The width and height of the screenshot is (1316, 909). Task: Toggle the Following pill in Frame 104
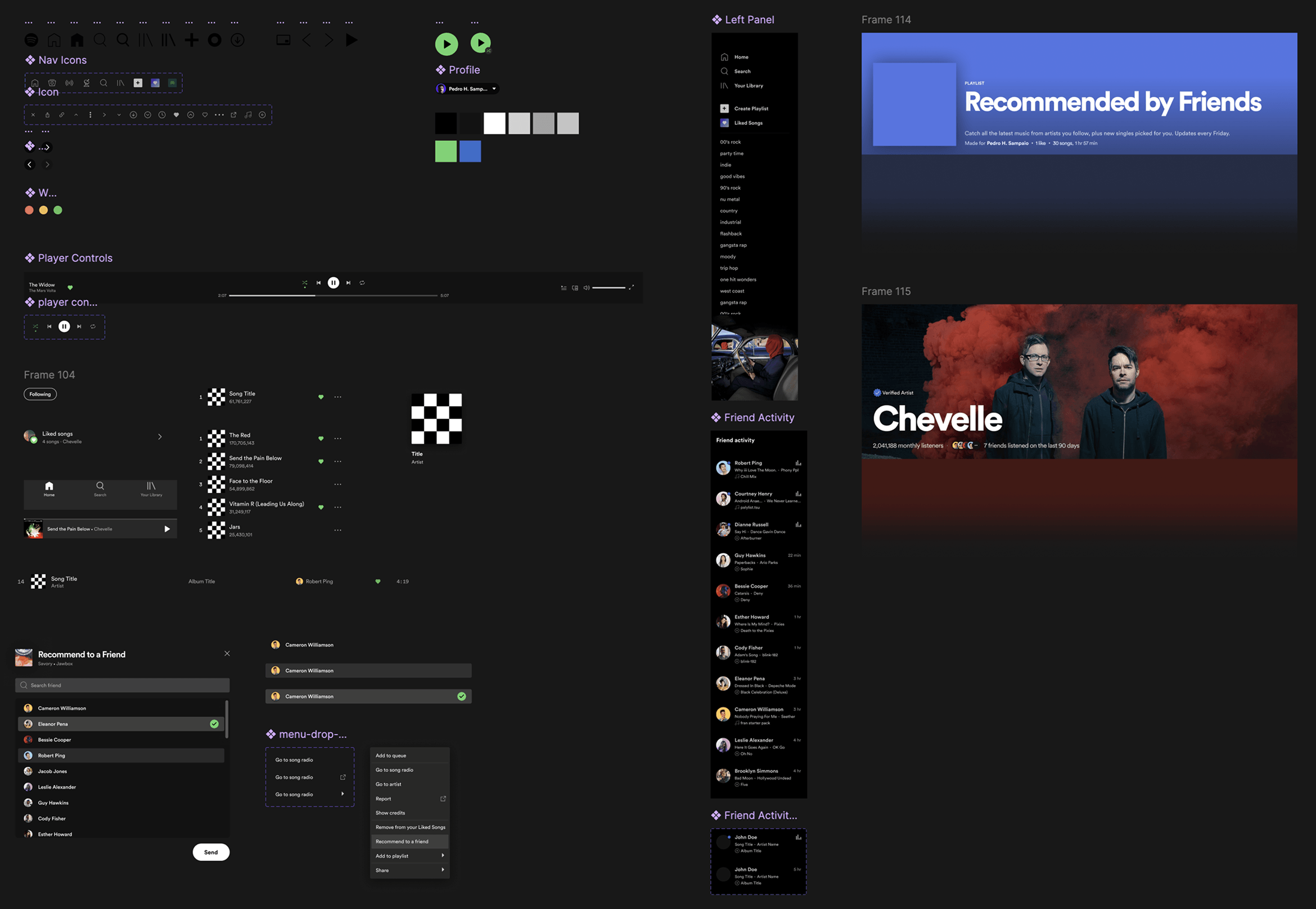click(x=40, y=394)
